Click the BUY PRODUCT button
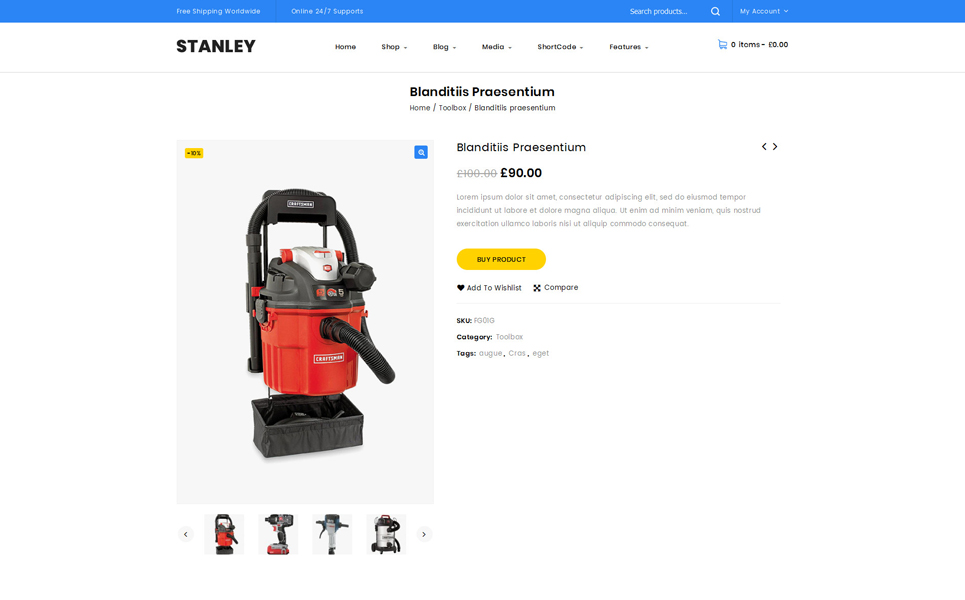Image resolution: width=965 pixels, height=600 pixels. point(501,259)
